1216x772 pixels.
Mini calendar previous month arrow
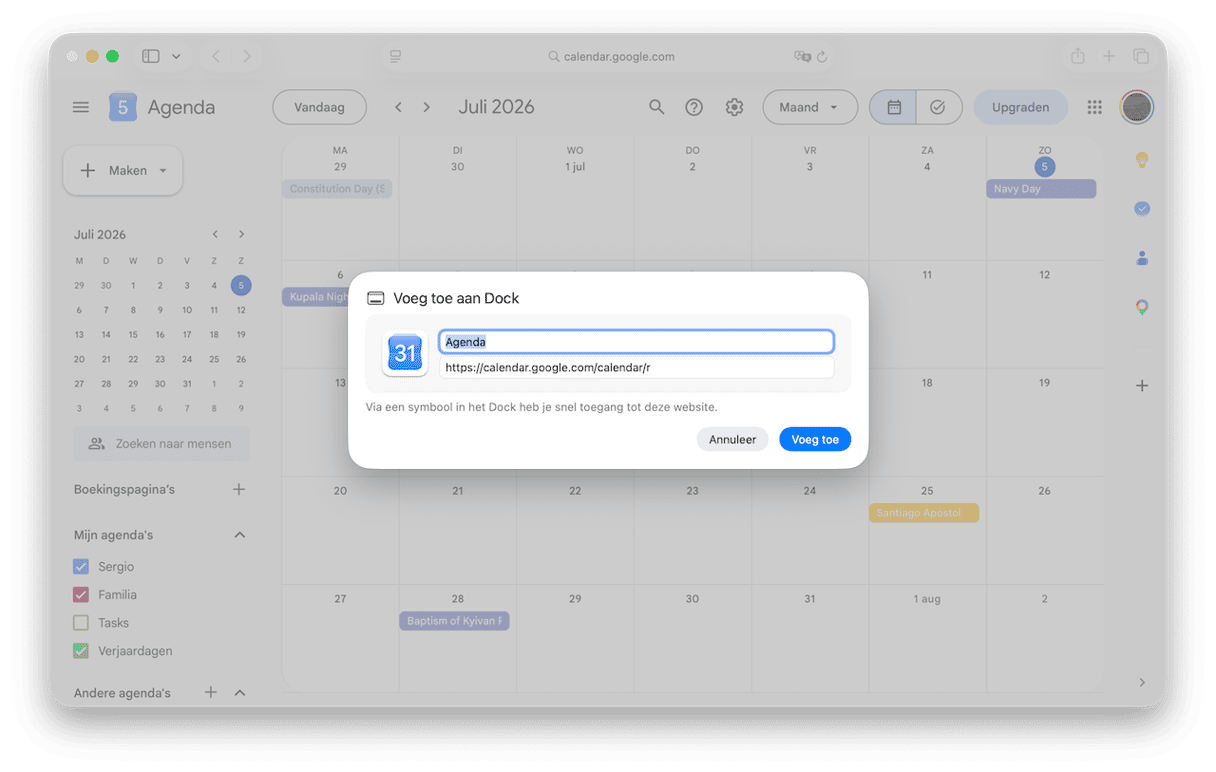215,234
